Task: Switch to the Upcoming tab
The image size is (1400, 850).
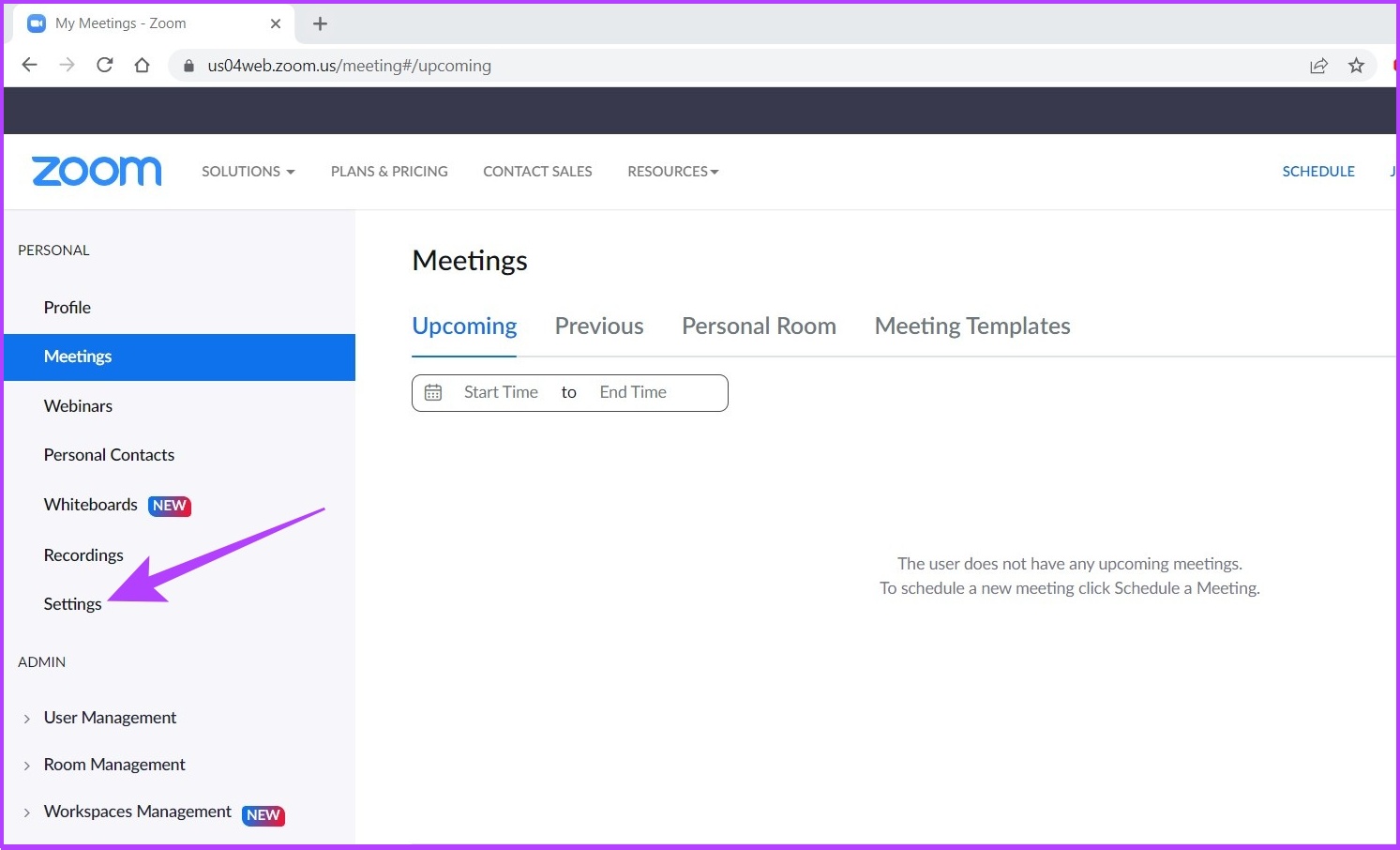Action: [x=464, y=326]
